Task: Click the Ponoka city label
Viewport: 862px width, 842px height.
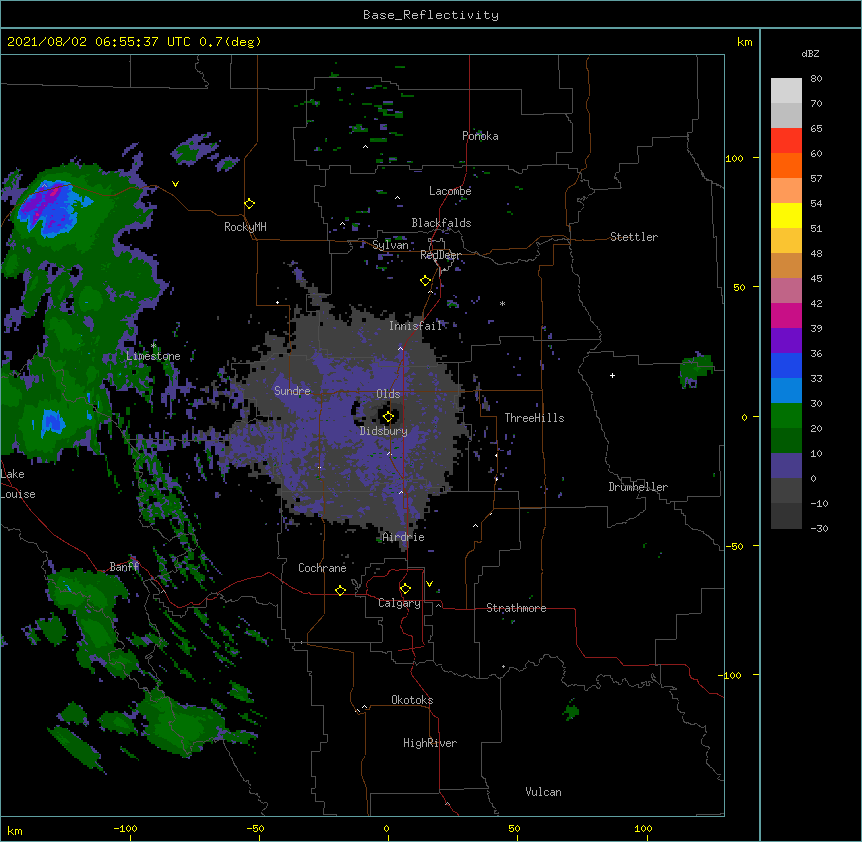Action: [x=480, y=136]
